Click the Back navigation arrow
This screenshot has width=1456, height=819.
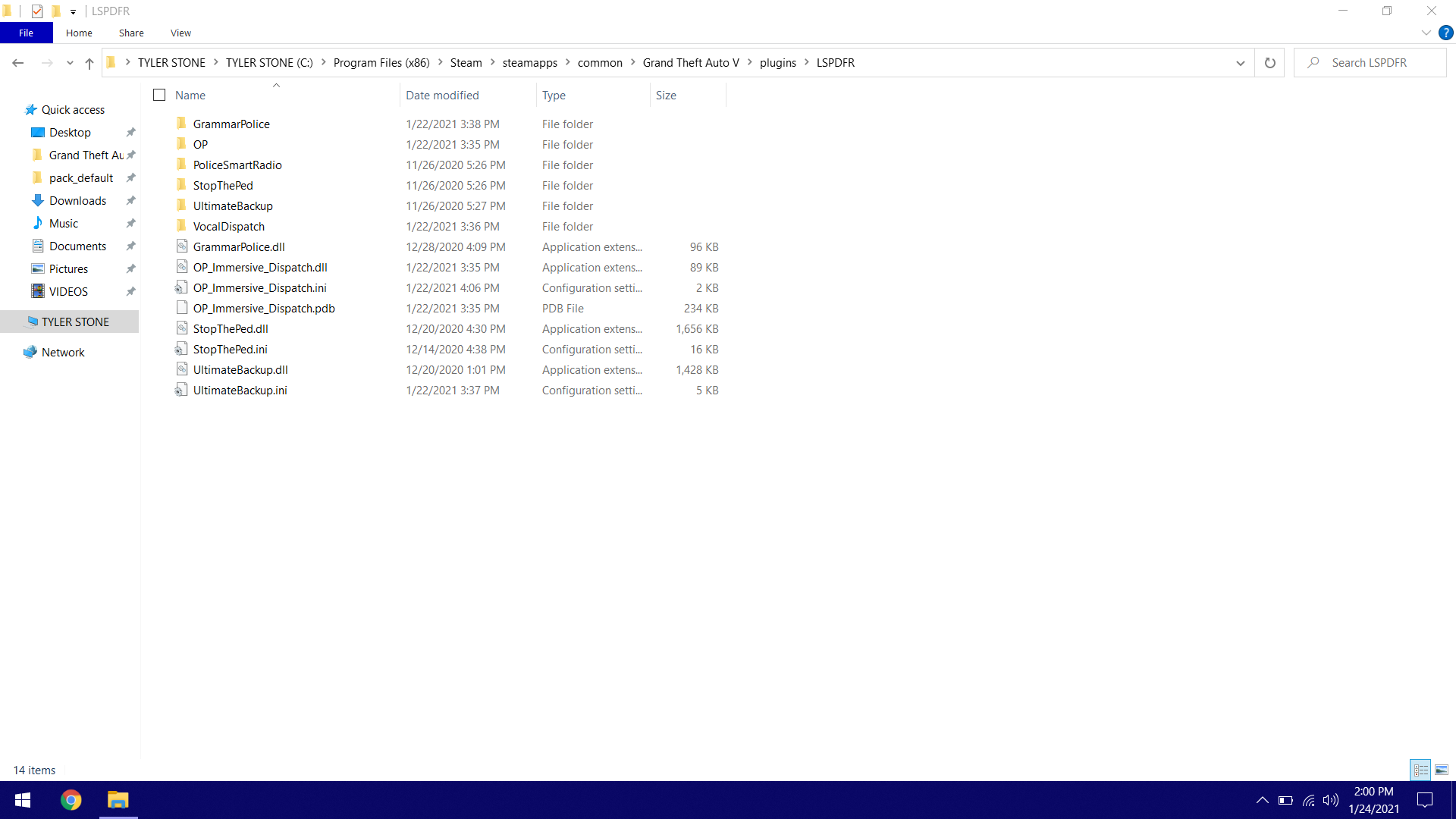click(x=18, y=63)
